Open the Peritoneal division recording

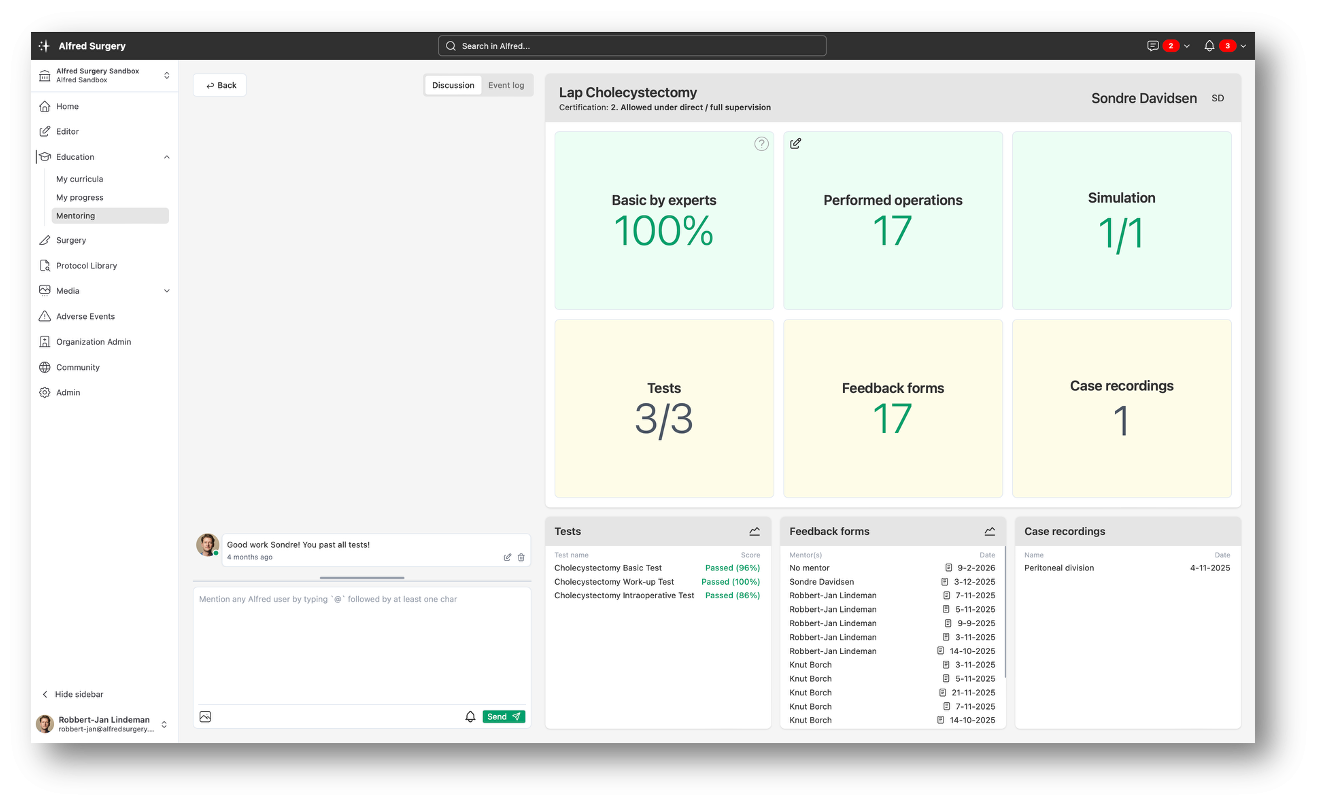click(1127, 568)
